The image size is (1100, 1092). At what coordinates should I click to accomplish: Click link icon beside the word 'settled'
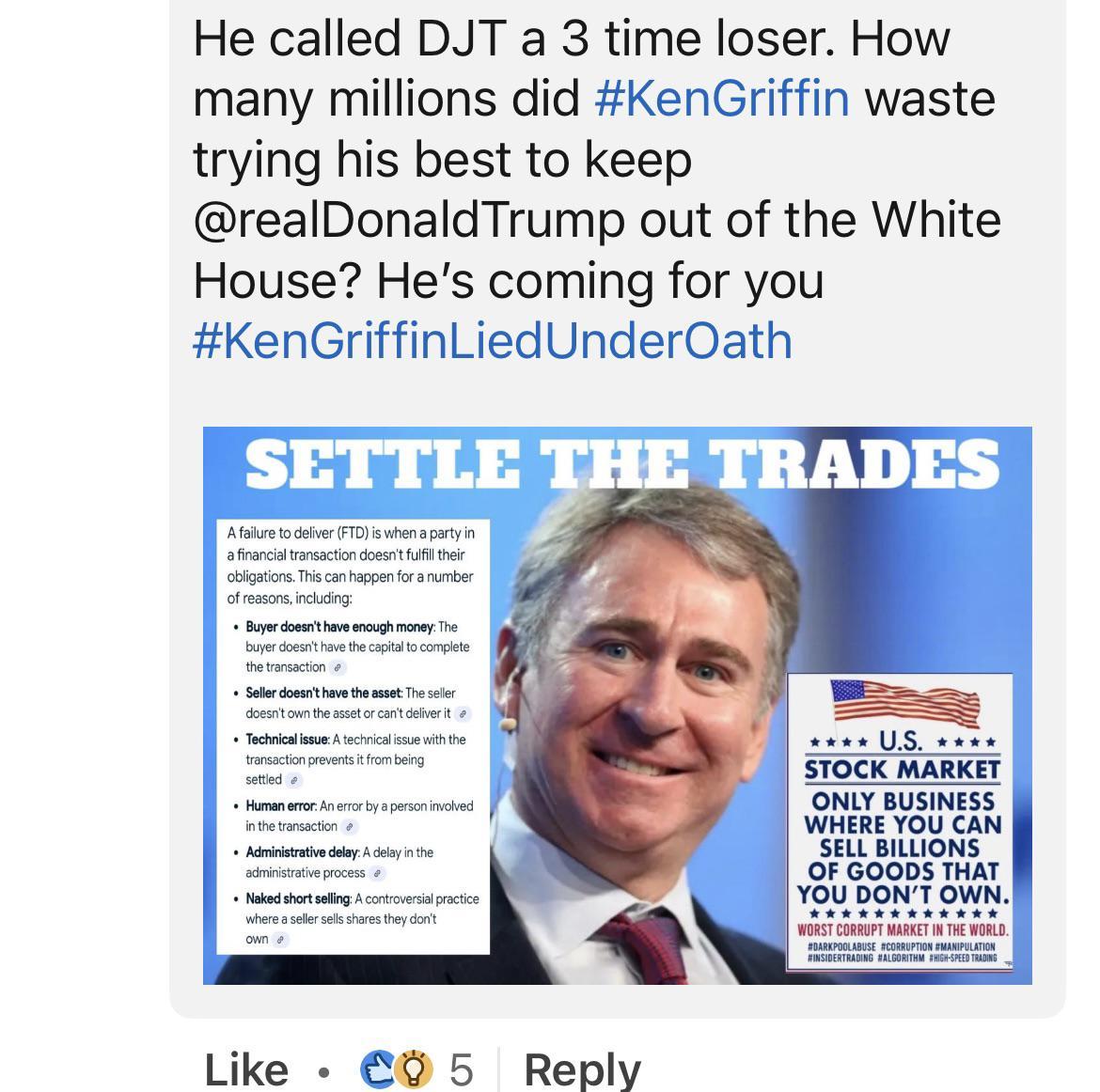(x=294, y=780)
